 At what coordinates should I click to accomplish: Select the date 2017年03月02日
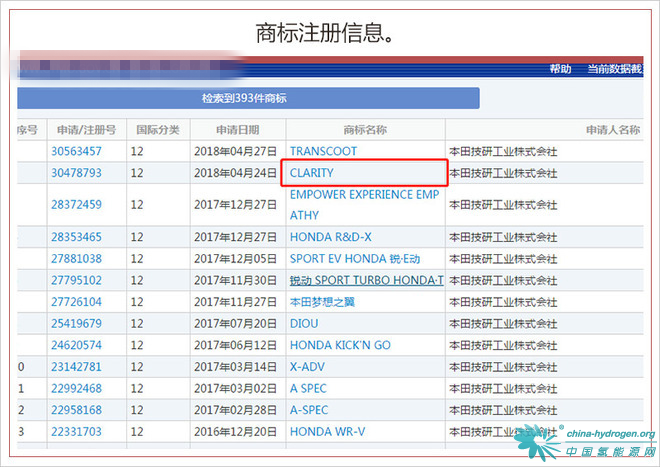pos(235,388)
